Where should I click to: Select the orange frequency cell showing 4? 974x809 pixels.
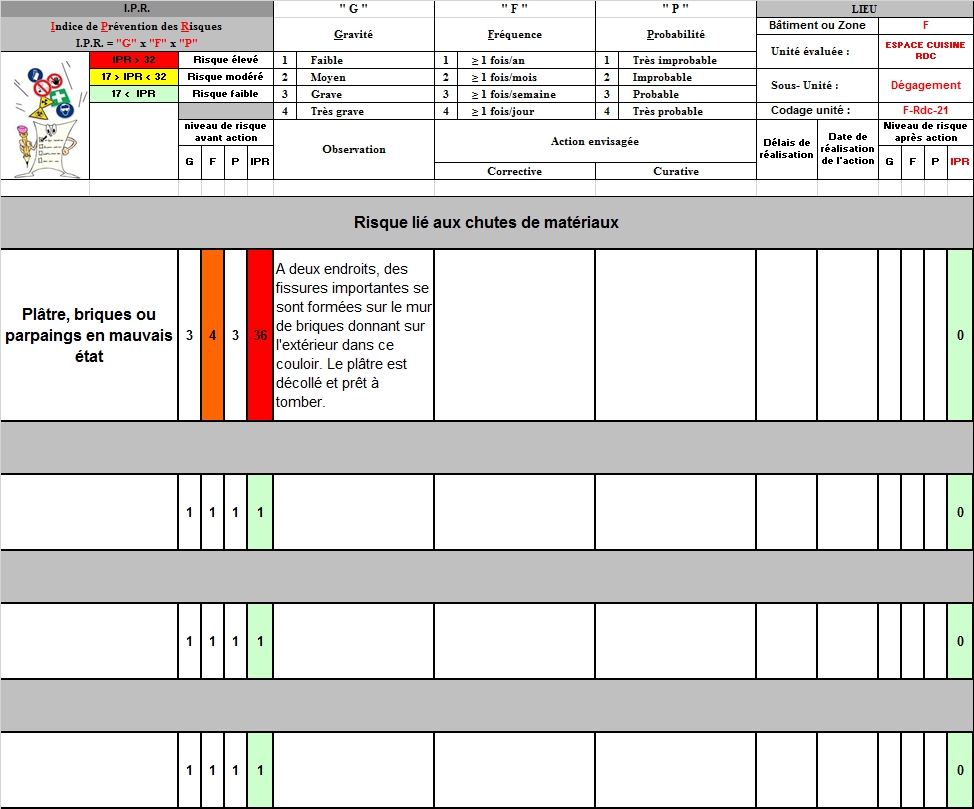212,335
